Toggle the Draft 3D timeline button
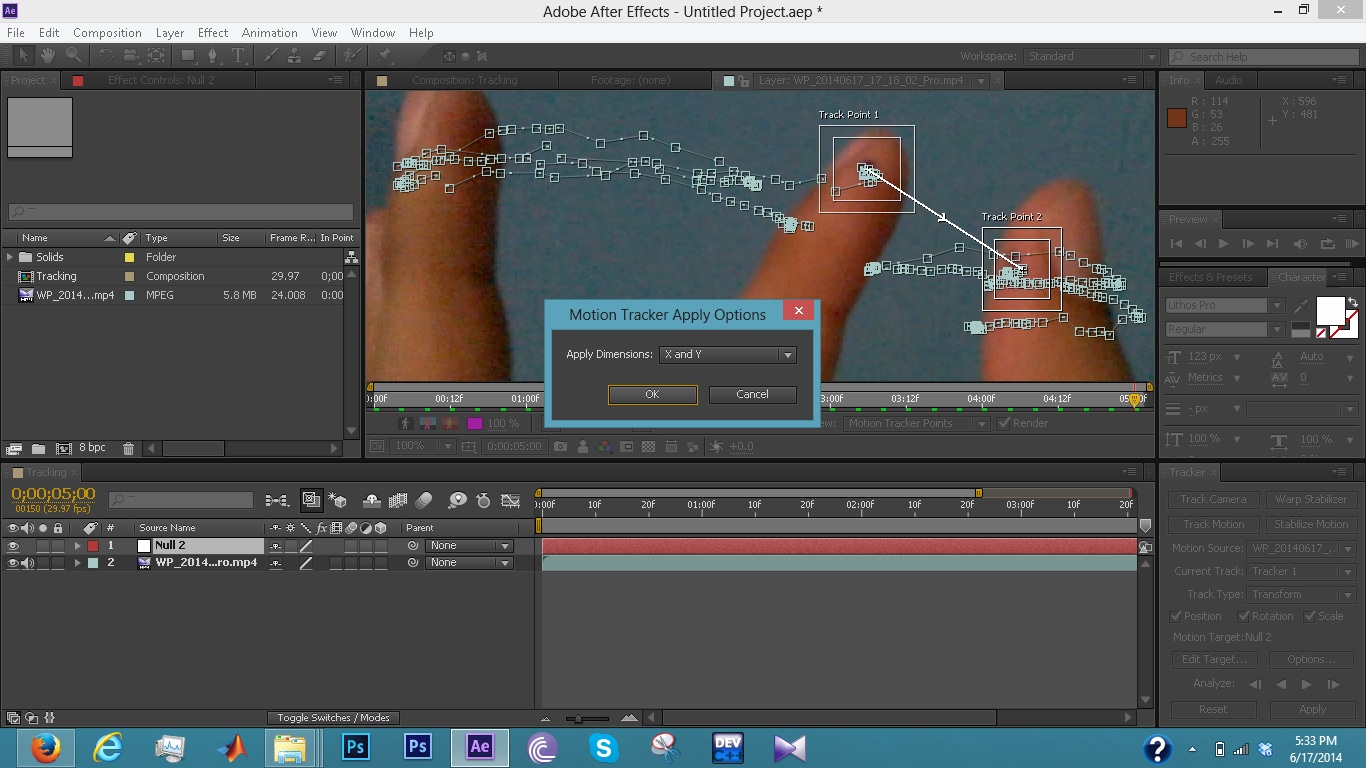The image size is (1366, 768). 338,500
